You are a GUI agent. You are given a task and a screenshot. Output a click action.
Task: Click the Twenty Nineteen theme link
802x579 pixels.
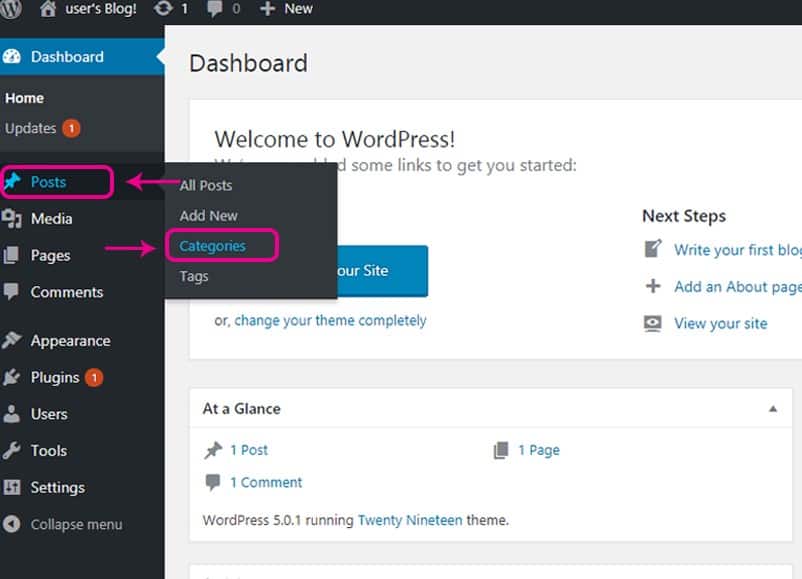click(410, 520)
